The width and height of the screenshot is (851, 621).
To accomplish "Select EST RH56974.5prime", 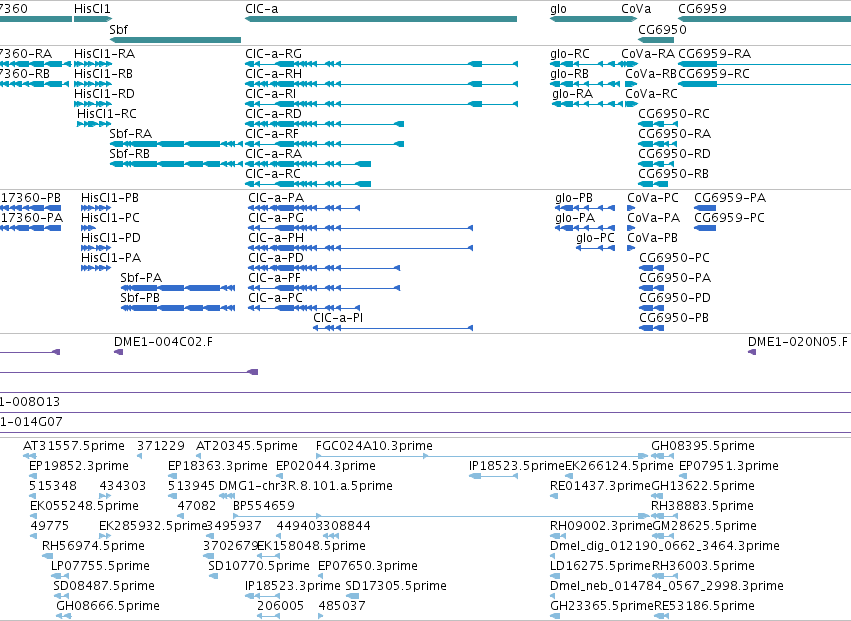I will click(93, 546).
